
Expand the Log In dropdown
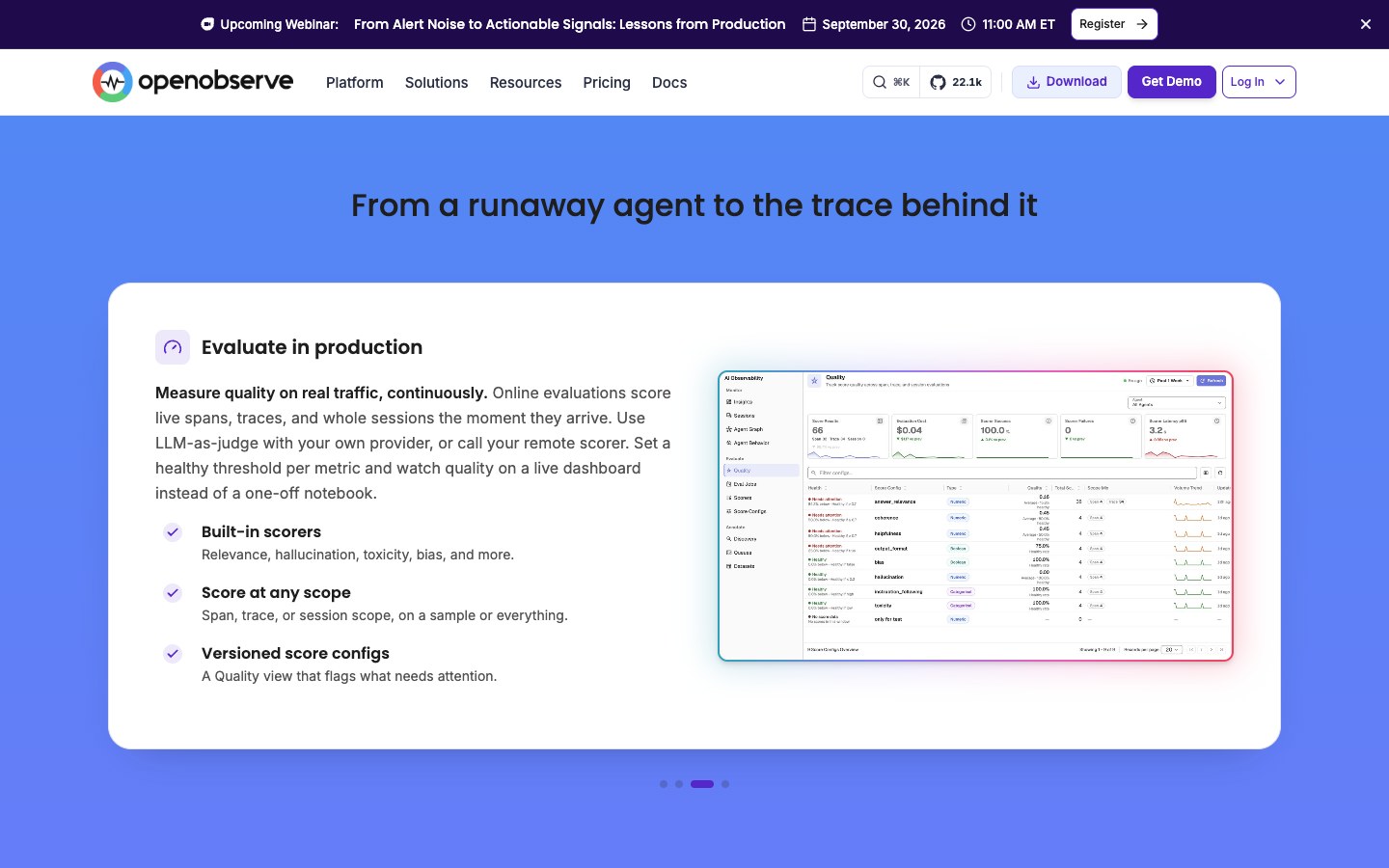click(1259, 82)
